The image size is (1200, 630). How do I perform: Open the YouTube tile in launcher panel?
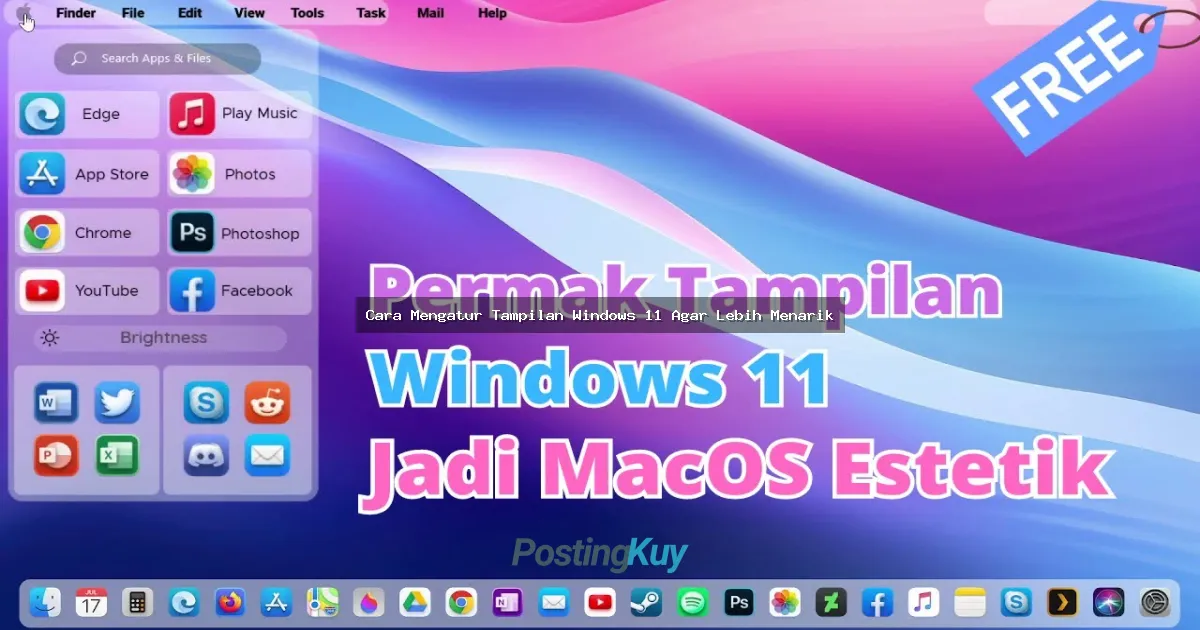click(87, 291)
